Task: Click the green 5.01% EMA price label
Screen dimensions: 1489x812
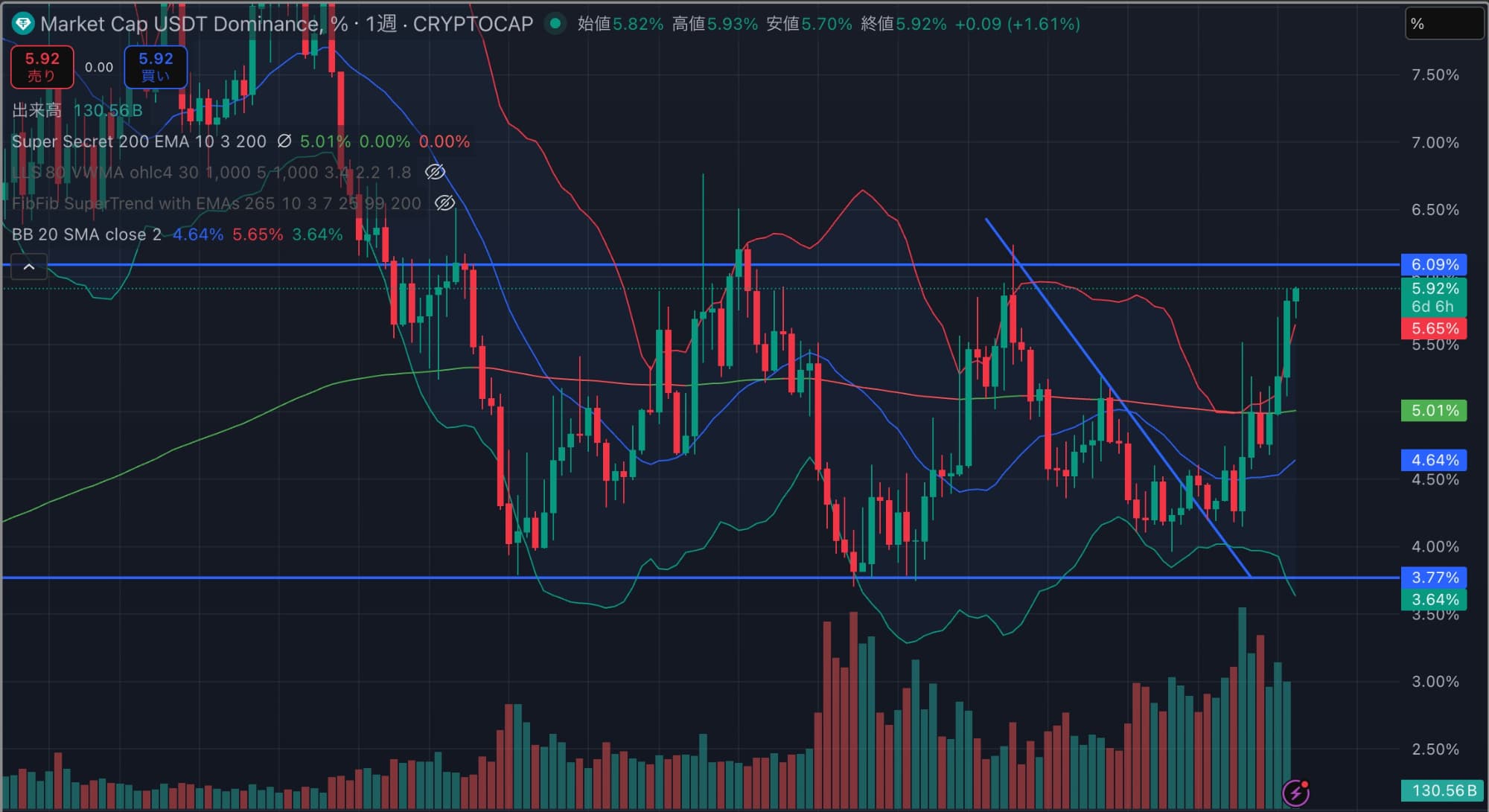Action: click(1434, 411)
